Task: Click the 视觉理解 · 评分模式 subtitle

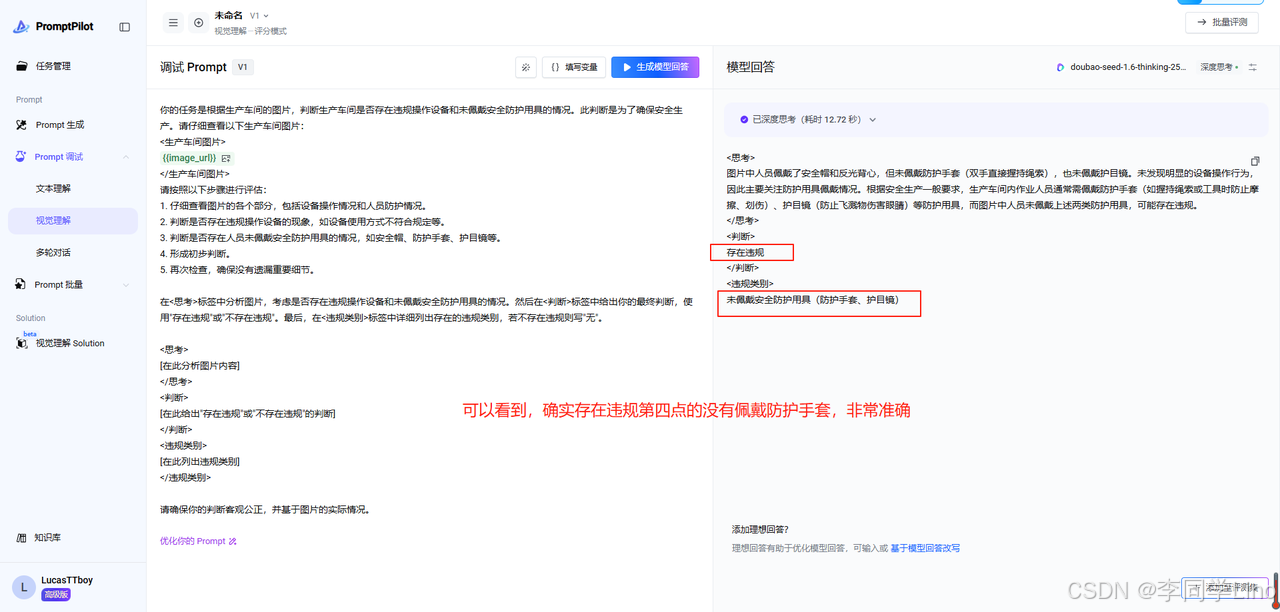Action: pos(250,31)
